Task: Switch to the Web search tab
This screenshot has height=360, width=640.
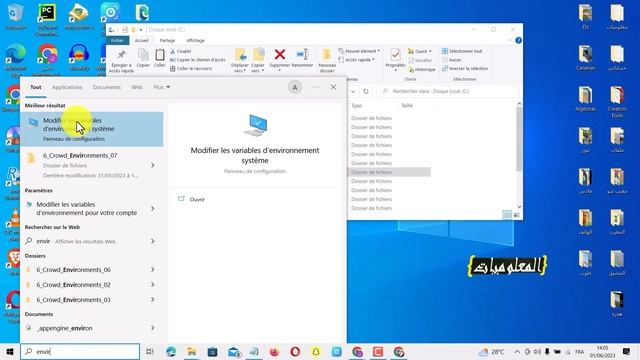Action: point(137,87)
